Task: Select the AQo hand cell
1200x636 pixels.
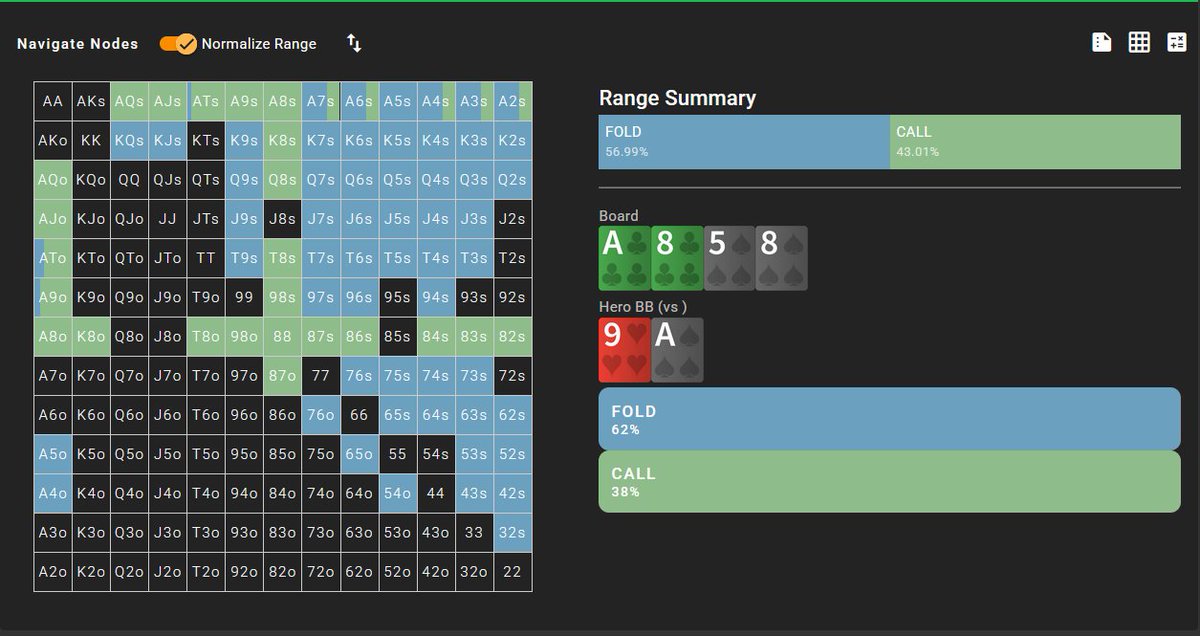Action: [x=53, y=180]
